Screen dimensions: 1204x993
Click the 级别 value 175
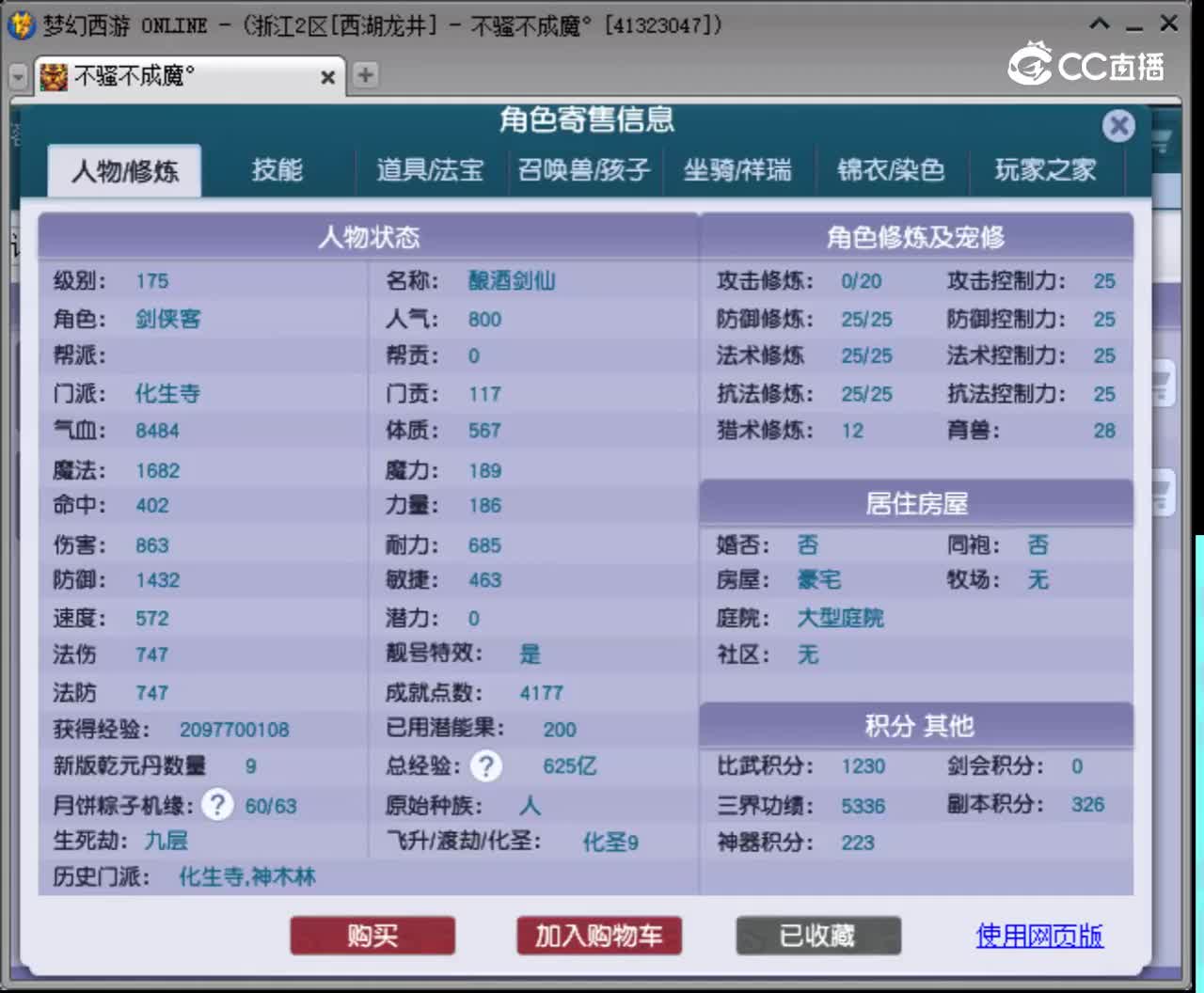152,281
